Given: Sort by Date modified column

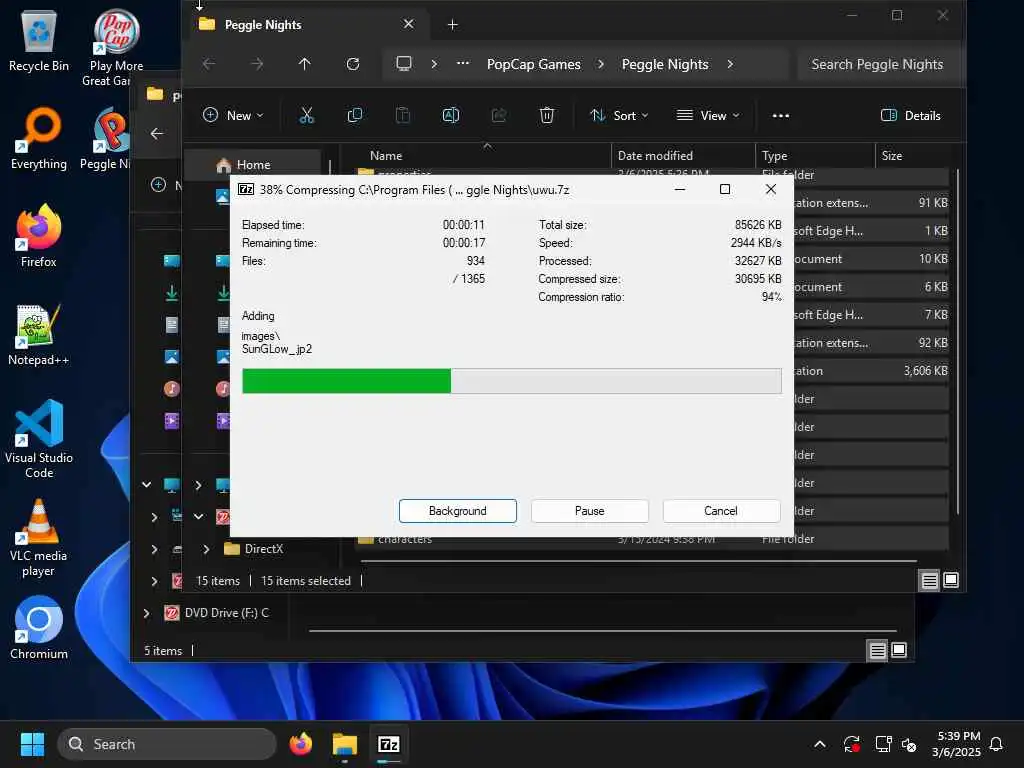Looking at the screenshot, I should point(683,155).
